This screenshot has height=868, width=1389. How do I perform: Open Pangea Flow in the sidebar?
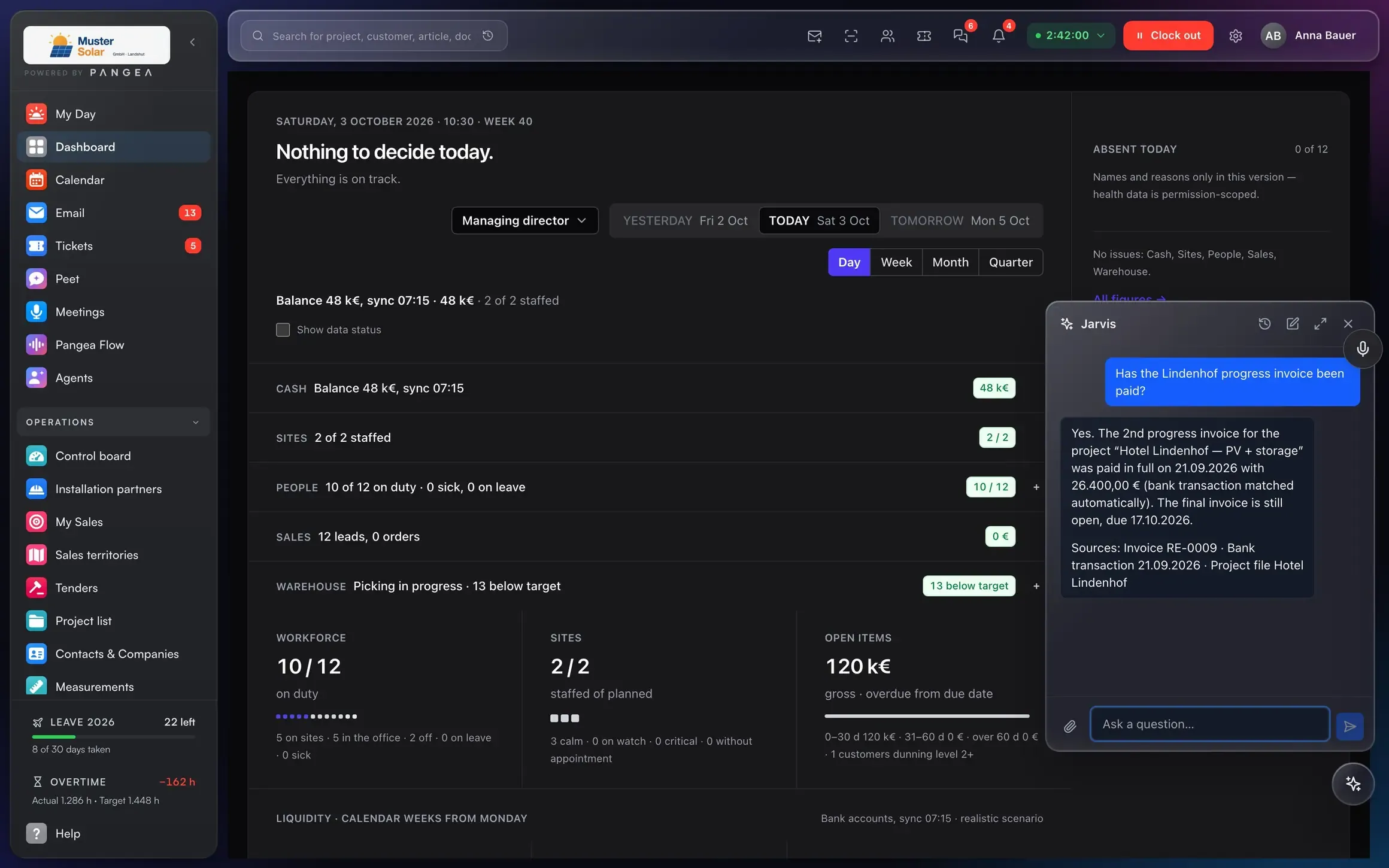[114, 345]
